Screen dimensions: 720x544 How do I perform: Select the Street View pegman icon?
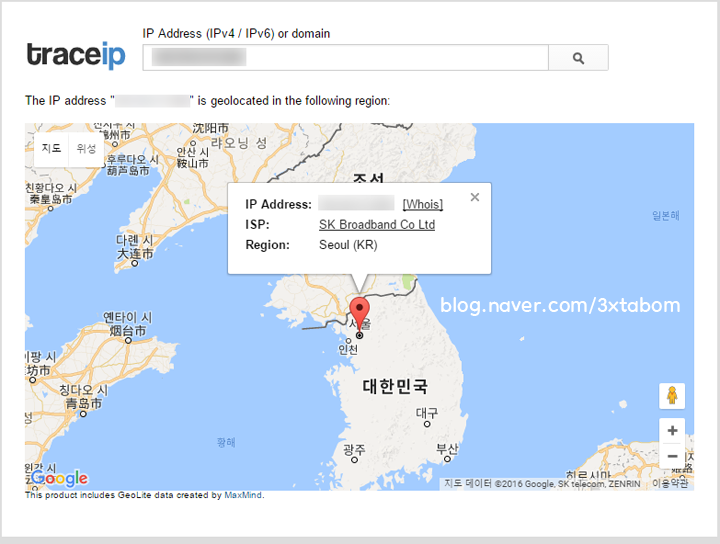672,396
